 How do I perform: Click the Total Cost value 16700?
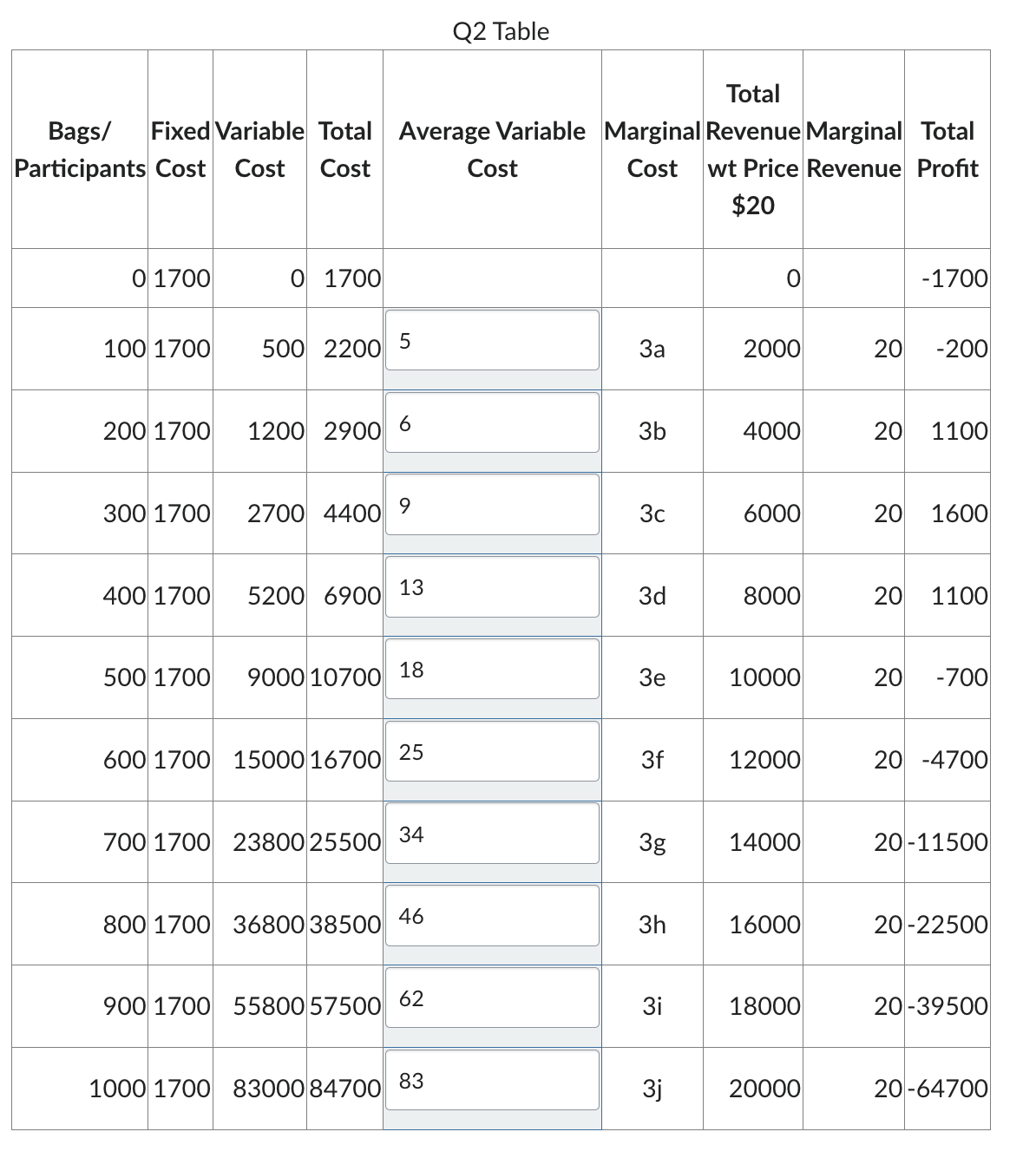(345, 760)
